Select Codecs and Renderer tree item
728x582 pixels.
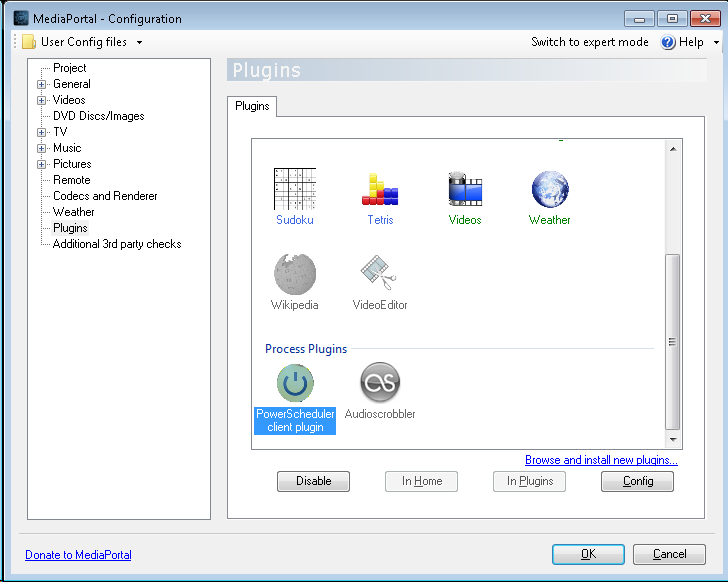coord(105,196)
